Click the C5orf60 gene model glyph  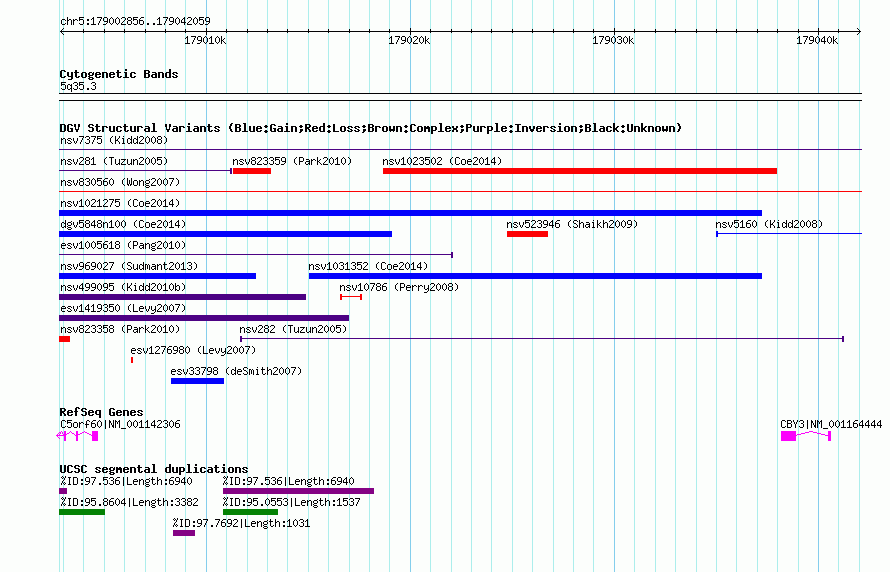click(x=77, y=436)
